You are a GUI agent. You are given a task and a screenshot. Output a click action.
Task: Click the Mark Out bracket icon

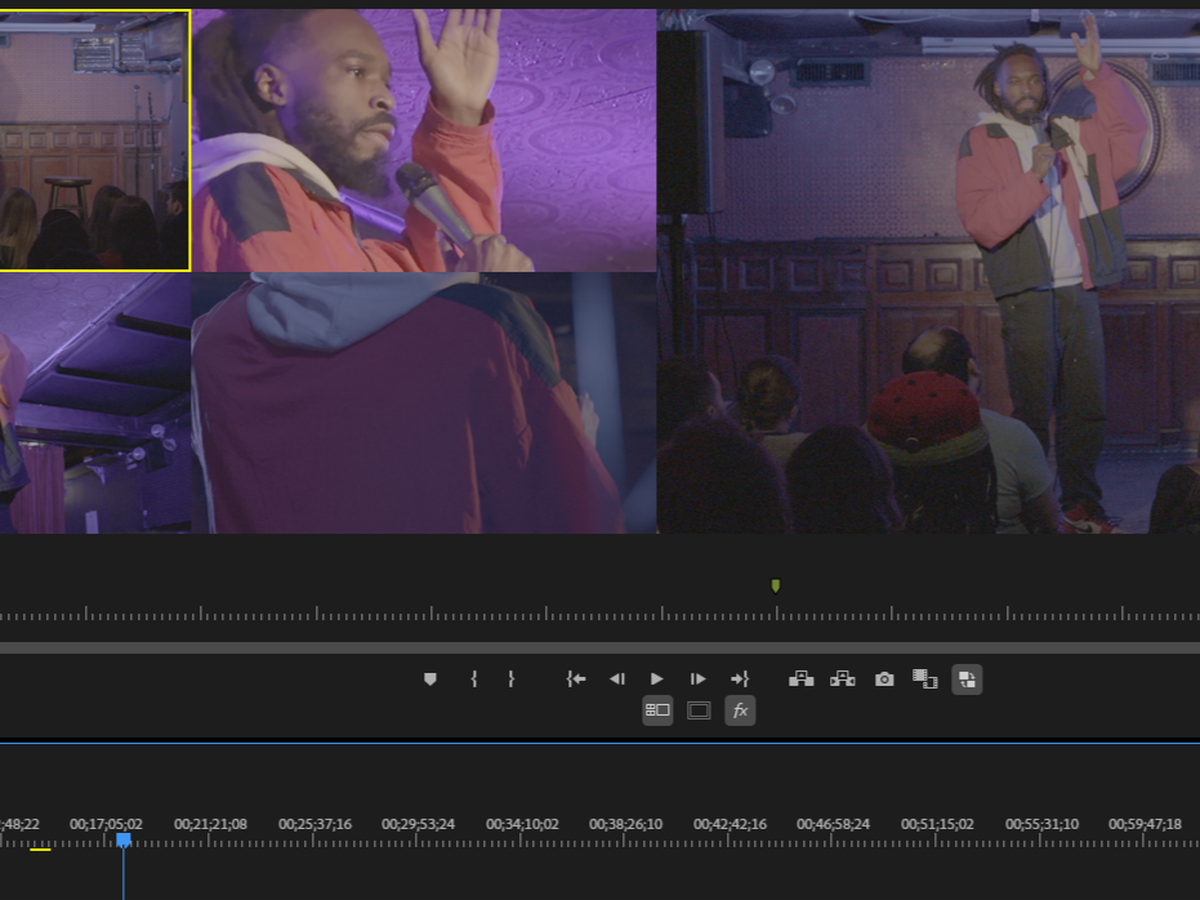[511, 679]
